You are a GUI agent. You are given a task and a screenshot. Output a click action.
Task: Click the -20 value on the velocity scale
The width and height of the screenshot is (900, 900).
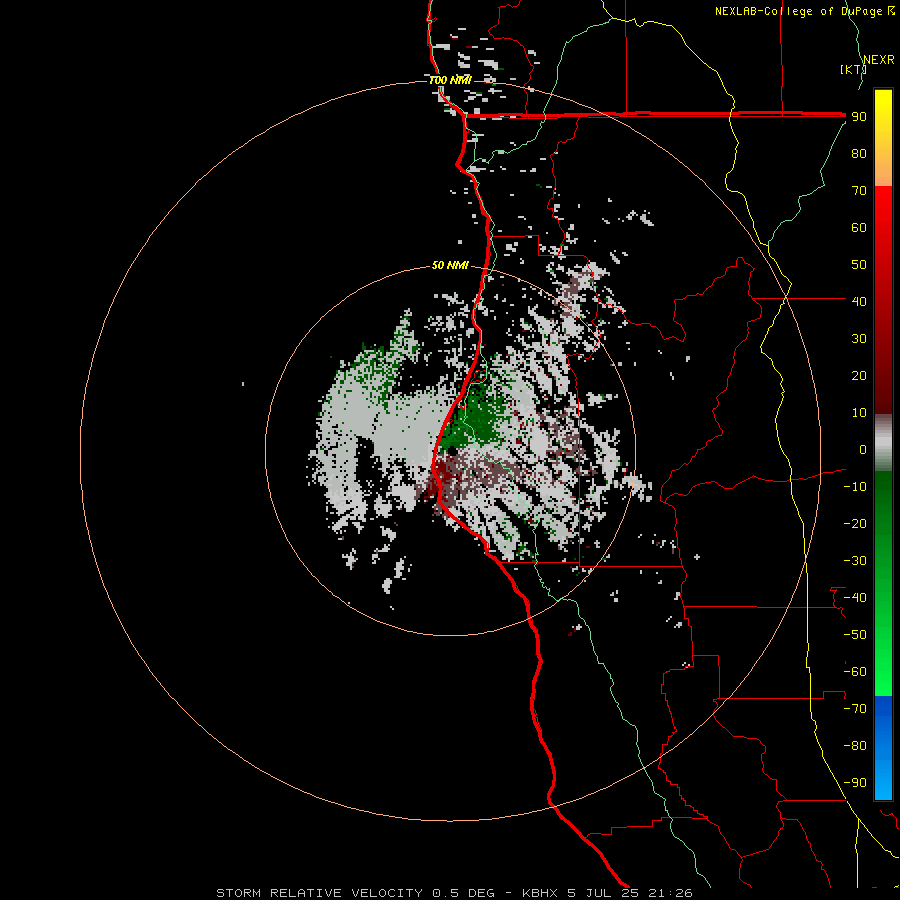pyautogui.click(x=855, y=523)
